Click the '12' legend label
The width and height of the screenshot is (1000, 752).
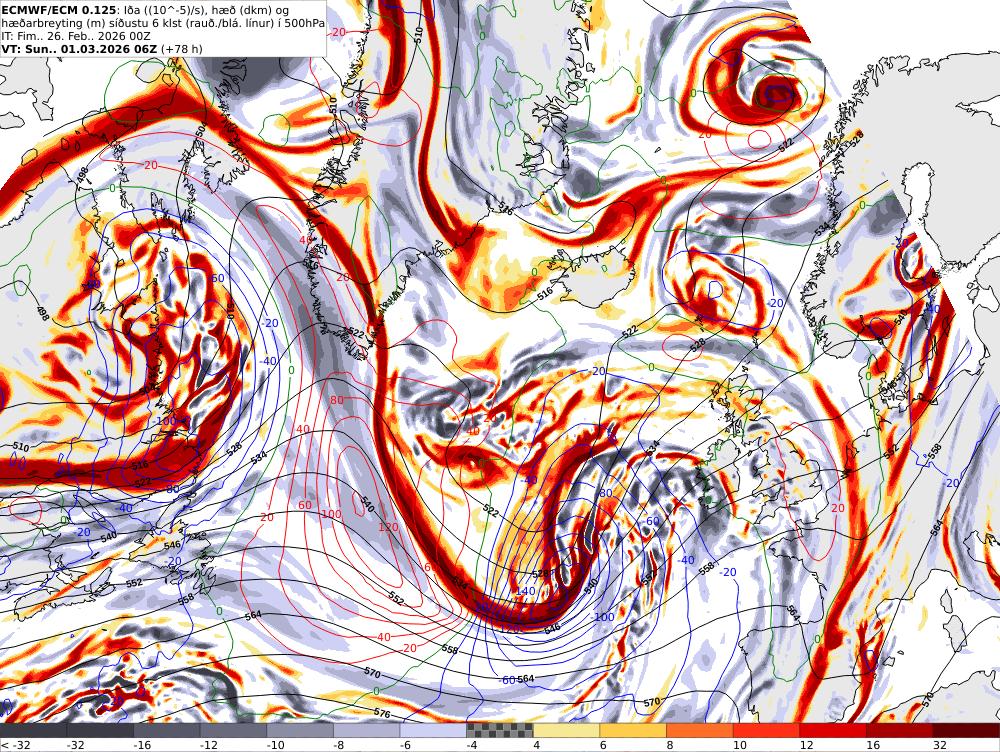(806, 745)
